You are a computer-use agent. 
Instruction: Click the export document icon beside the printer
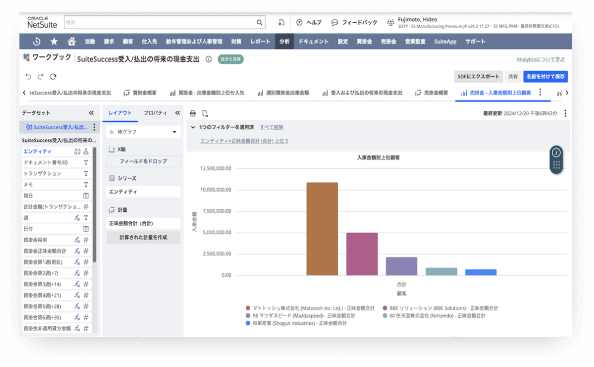point(205,113)
